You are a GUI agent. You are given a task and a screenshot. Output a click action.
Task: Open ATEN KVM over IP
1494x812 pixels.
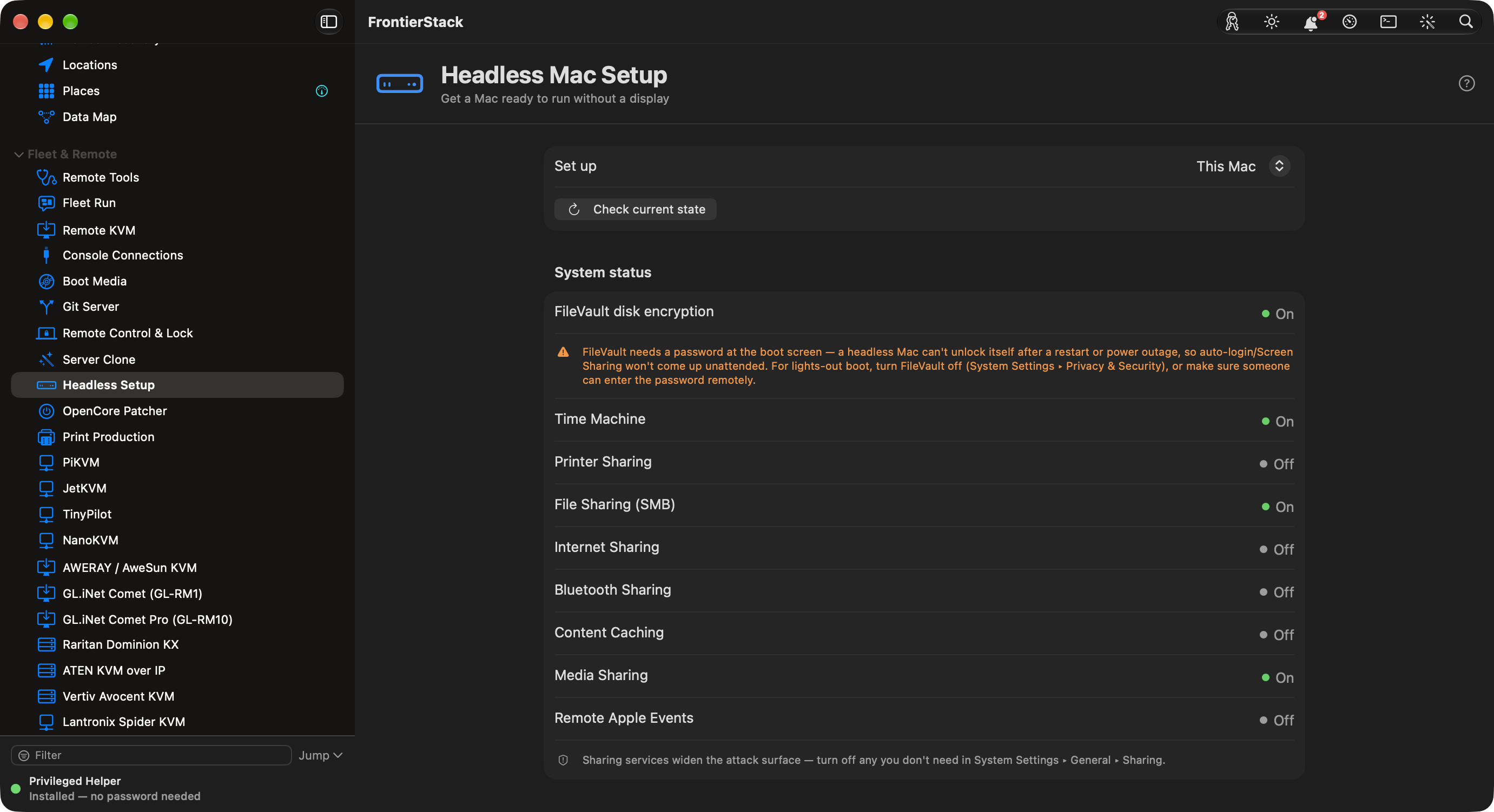(x=177, y=670)
